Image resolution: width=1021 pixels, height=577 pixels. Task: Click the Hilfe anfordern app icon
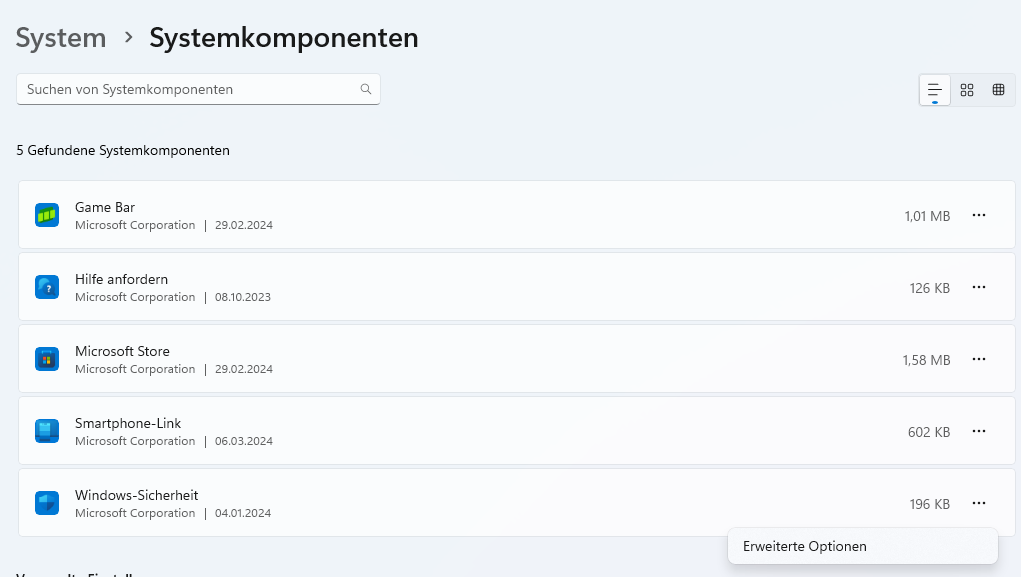[x=47, y=287]
